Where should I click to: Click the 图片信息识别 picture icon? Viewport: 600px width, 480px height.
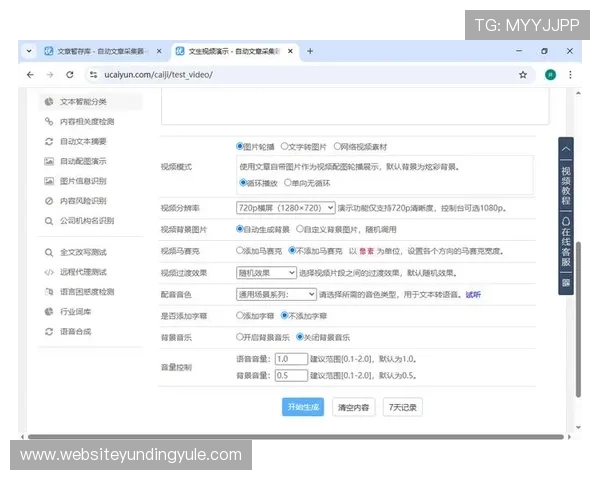click(x=49, y=181)
